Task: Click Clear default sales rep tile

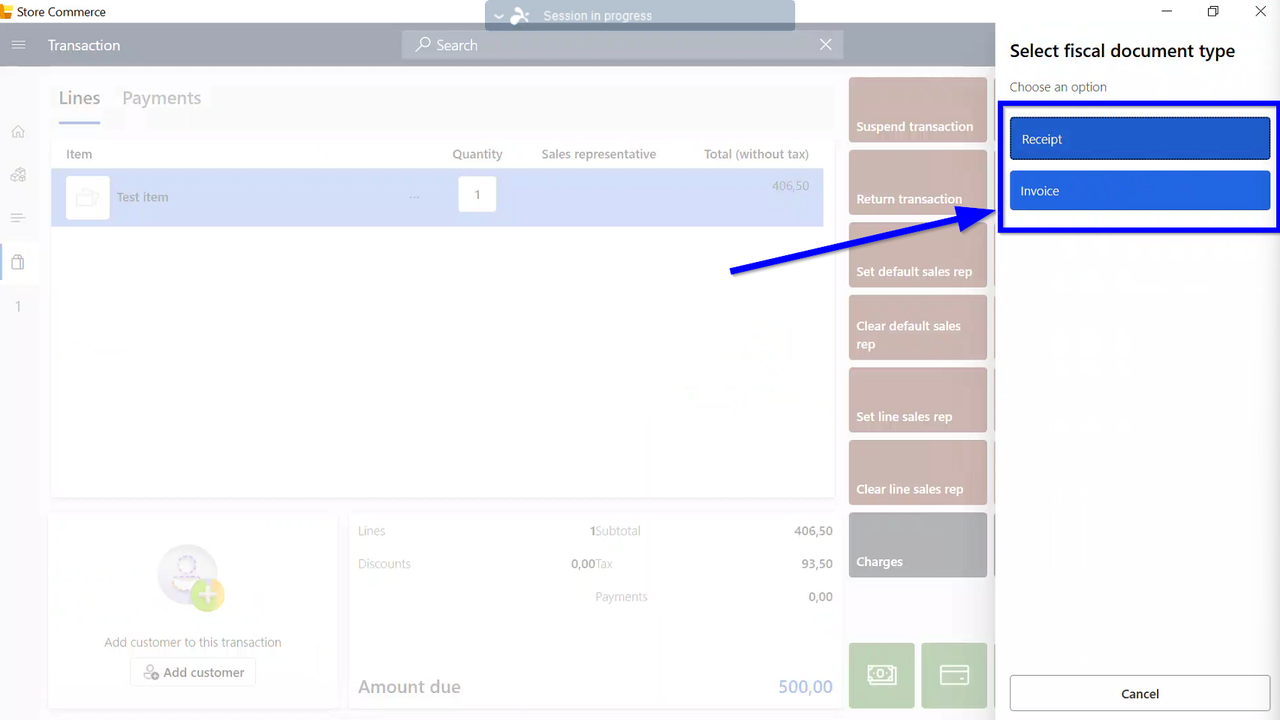Action: pyautogui.click(x=918, y=328)
